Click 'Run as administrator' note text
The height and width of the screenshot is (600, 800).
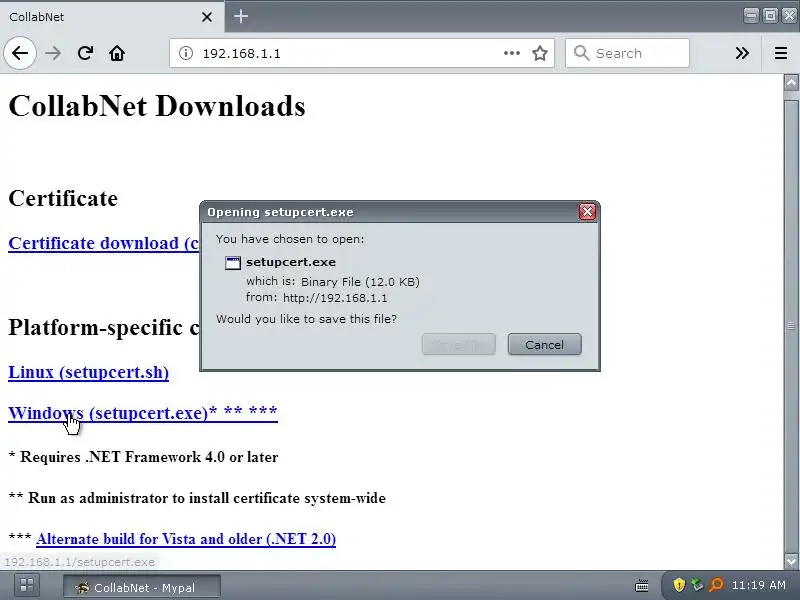[207, 498]
